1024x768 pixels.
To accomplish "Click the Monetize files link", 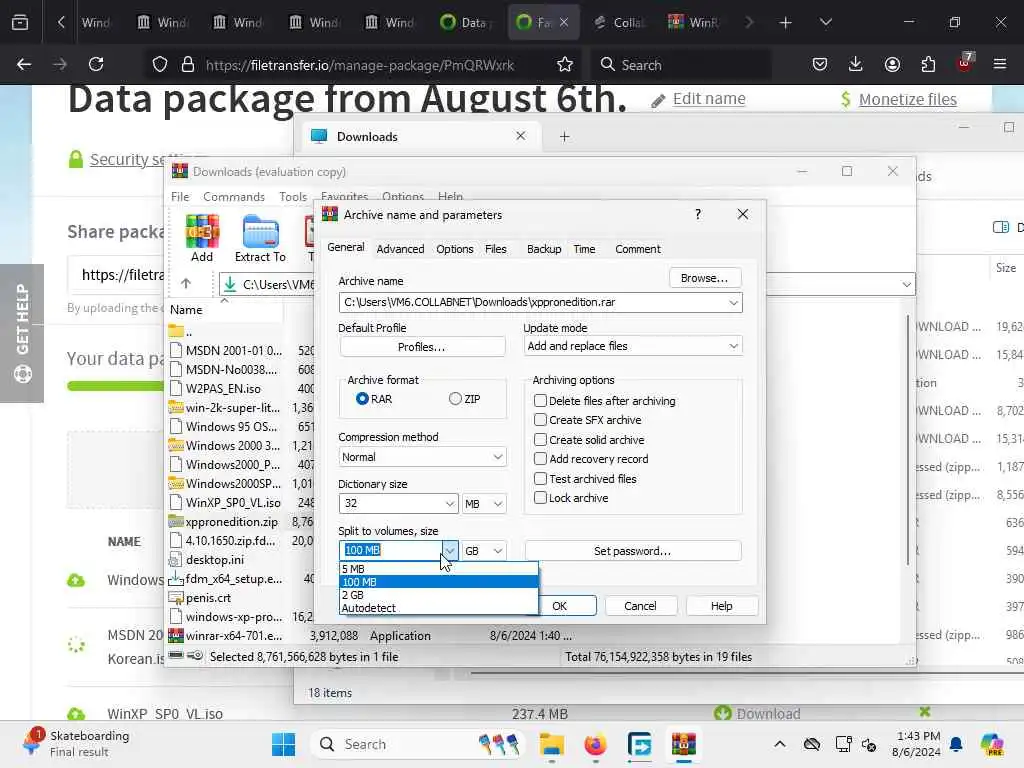I will [x=908, y=99].
